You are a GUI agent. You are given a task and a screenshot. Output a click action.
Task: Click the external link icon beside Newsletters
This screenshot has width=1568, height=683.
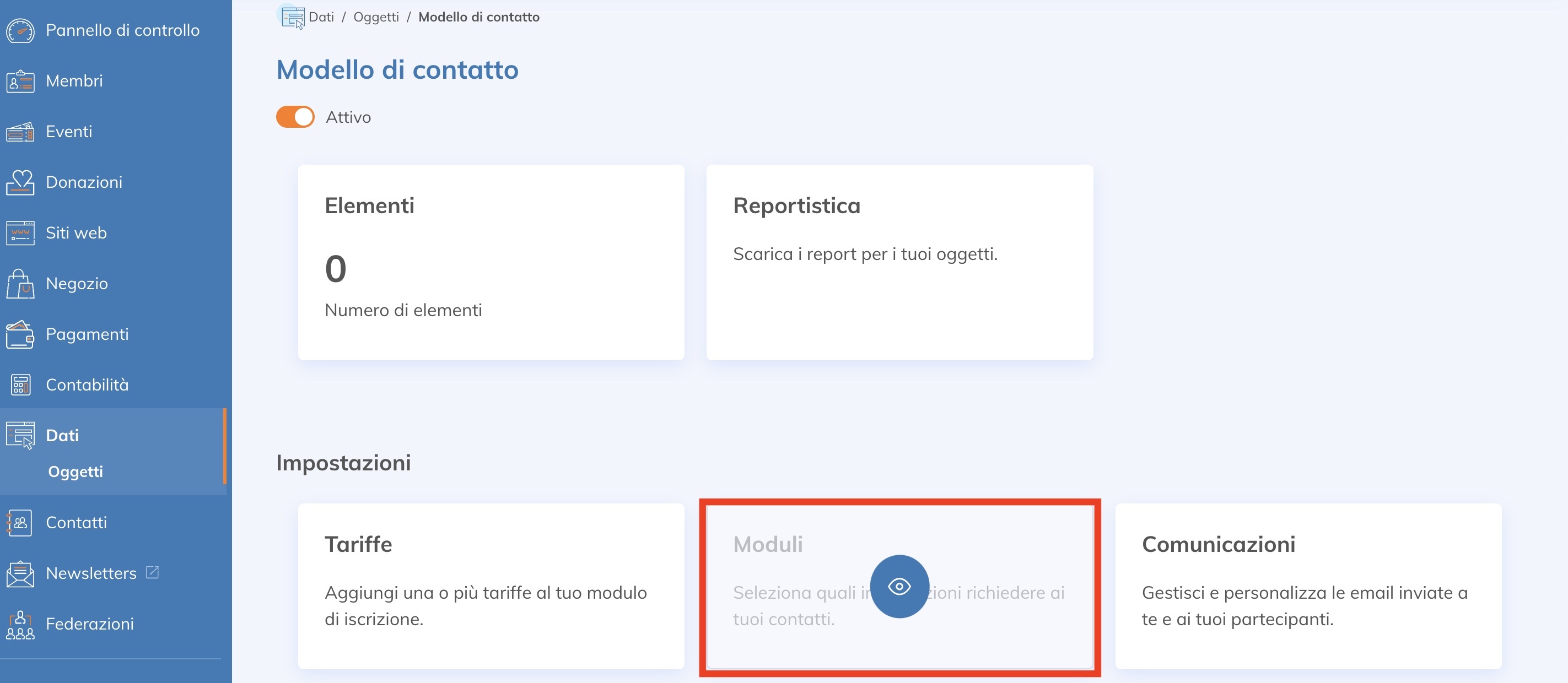click(x=152, y=572)
